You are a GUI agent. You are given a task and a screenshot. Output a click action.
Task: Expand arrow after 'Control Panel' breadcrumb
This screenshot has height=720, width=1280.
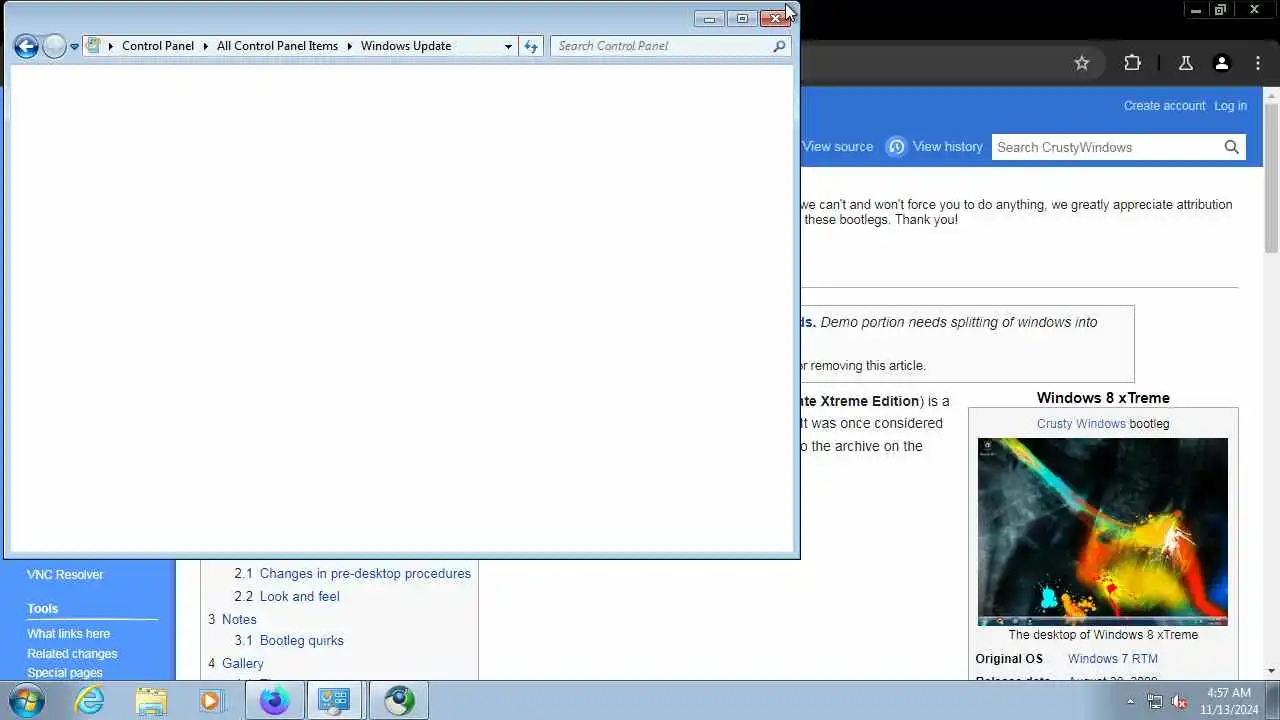[x=206, y=46]
